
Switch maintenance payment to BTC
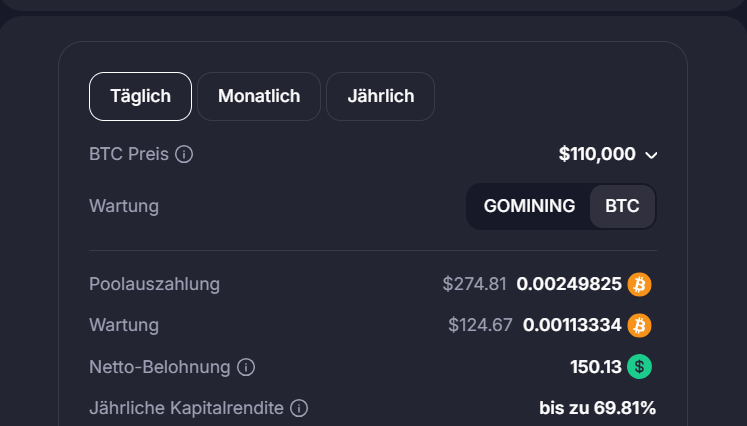tap(622, 206)
